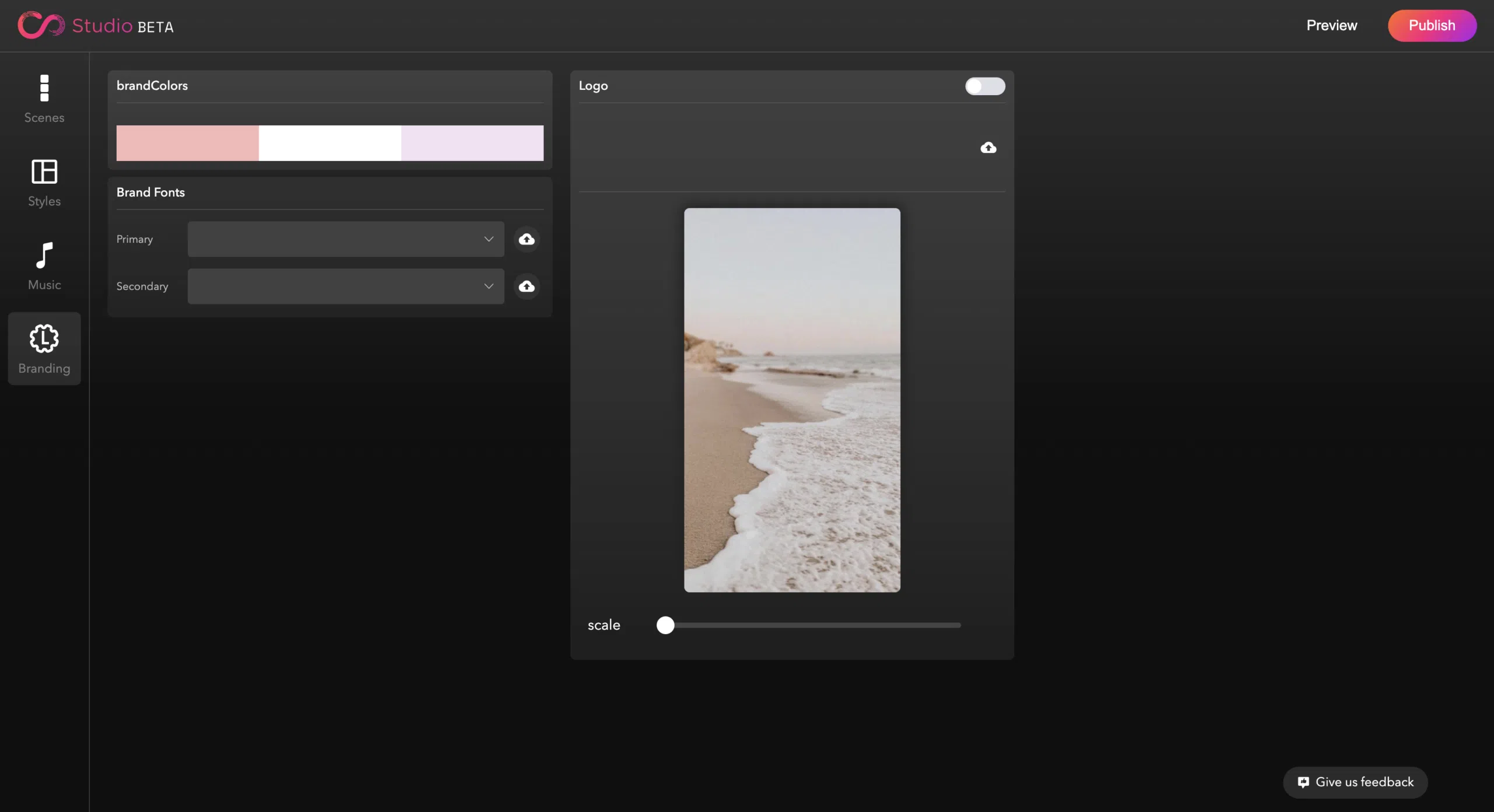
Task: Upload a logo image with cloud icon
Action: pos(988,148)
